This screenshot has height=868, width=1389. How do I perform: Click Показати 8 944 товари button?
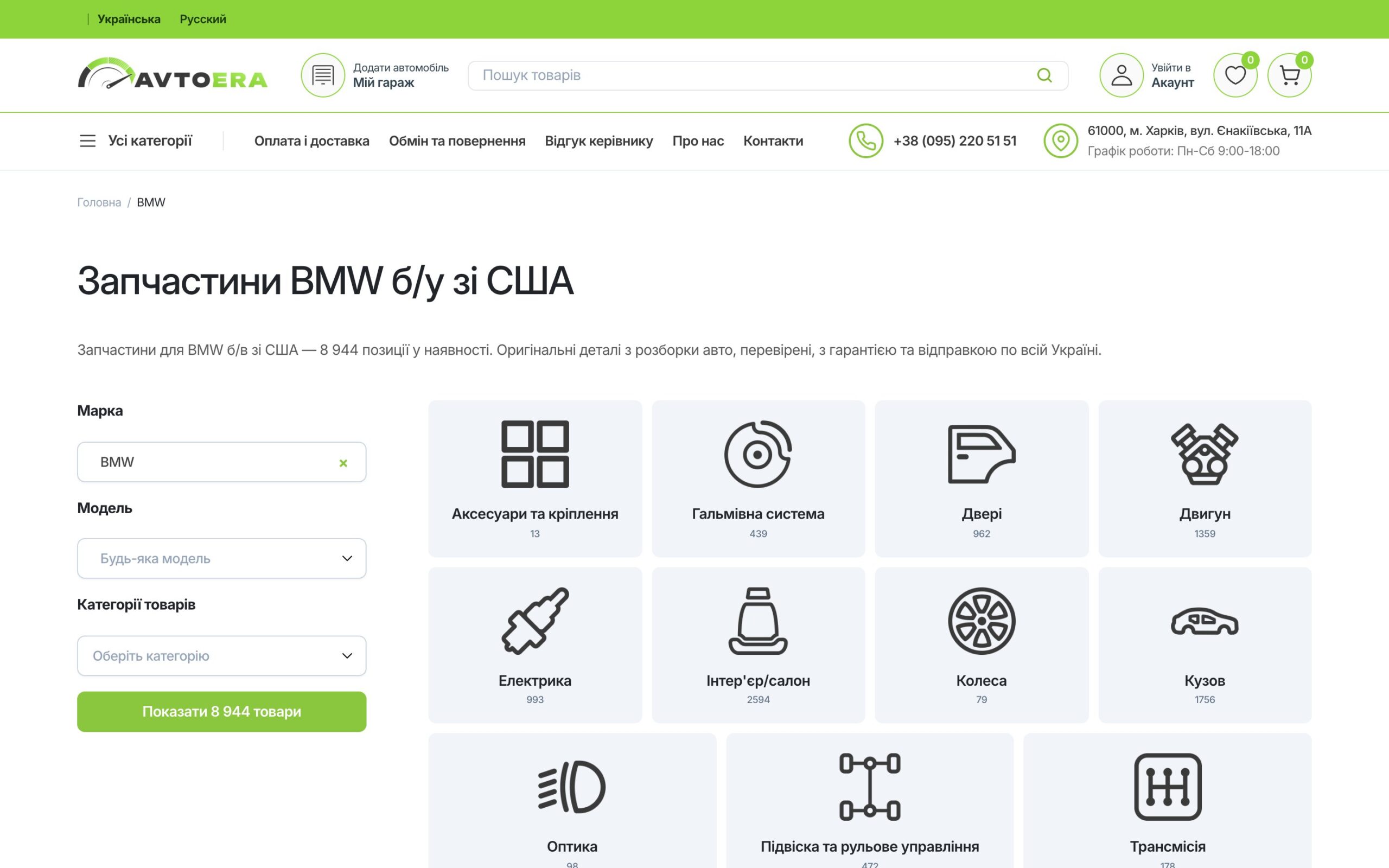[221, 711]
